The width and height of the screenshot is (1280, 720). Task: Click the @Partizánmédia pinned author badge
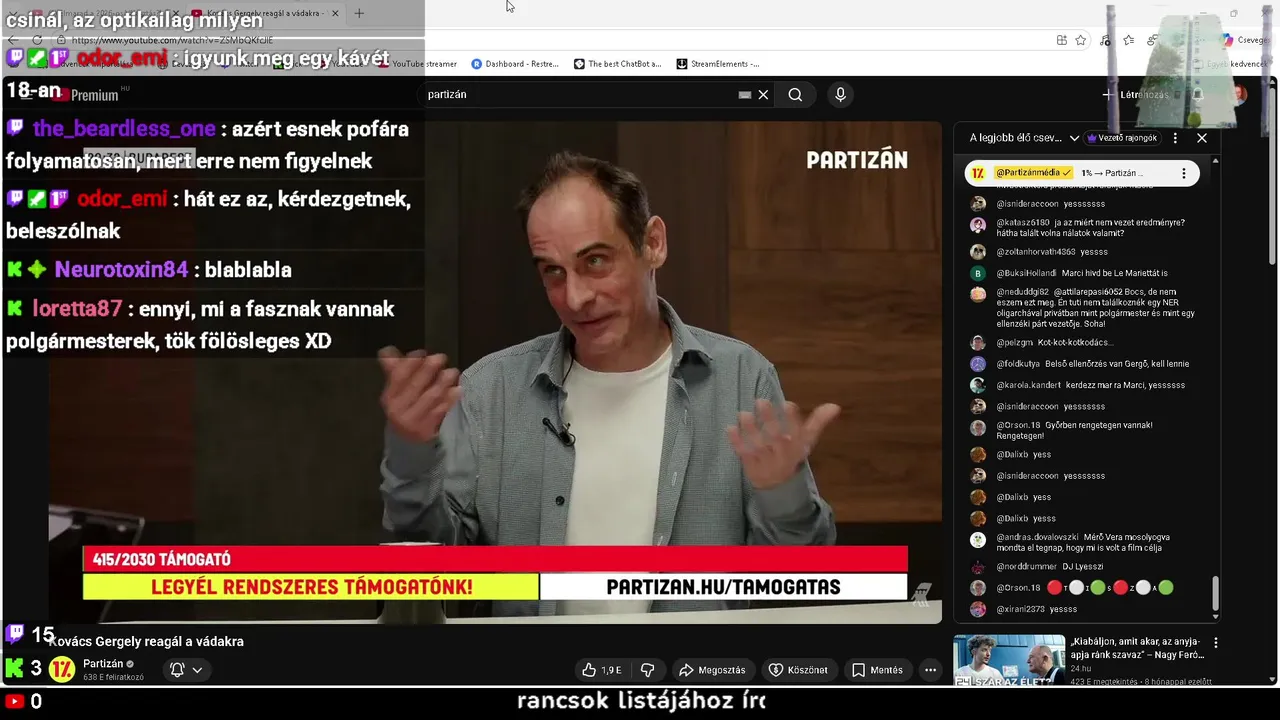pyautogui.click(x=1034, y=173)
